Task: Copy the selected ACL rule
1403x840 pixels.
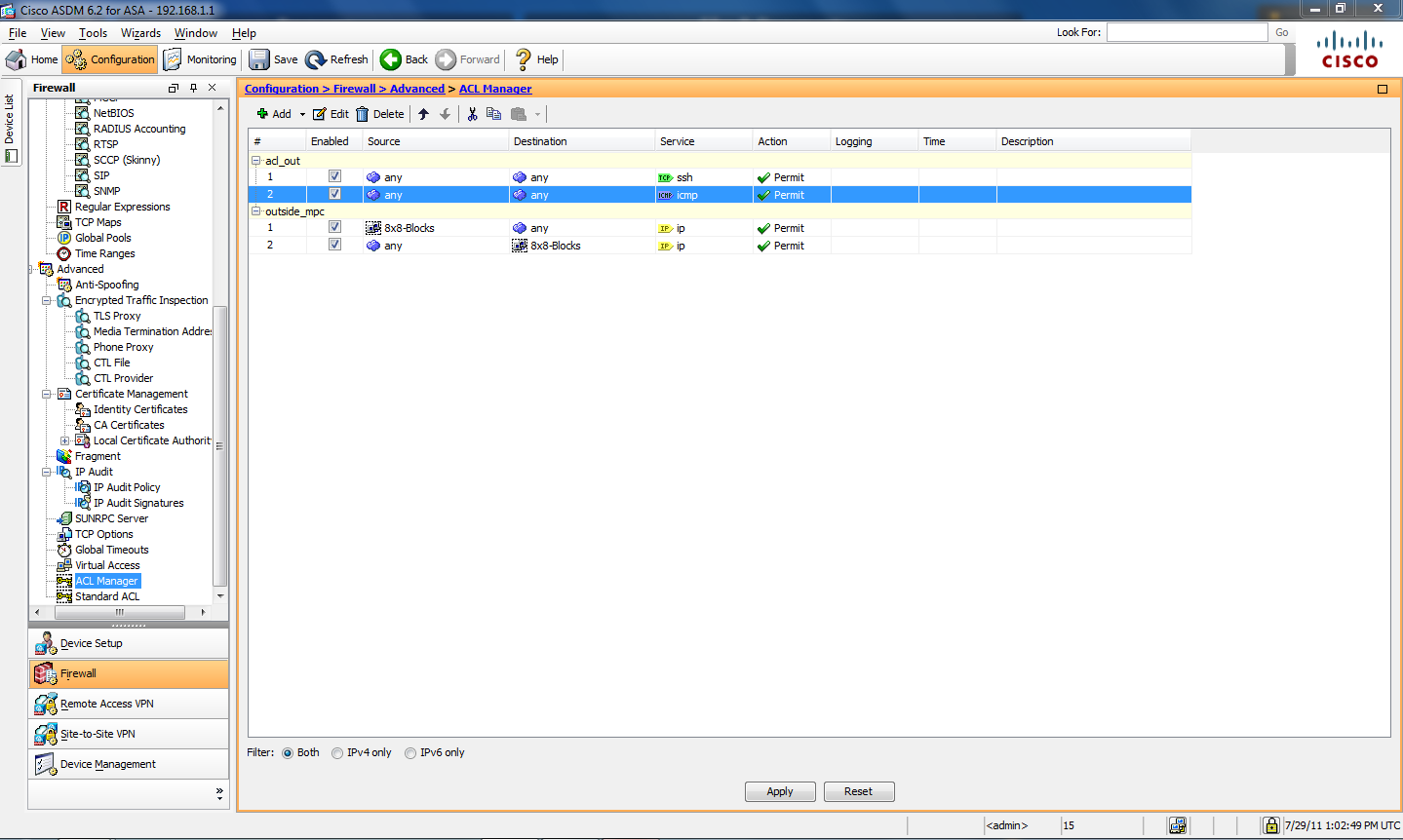Action: 493,114
